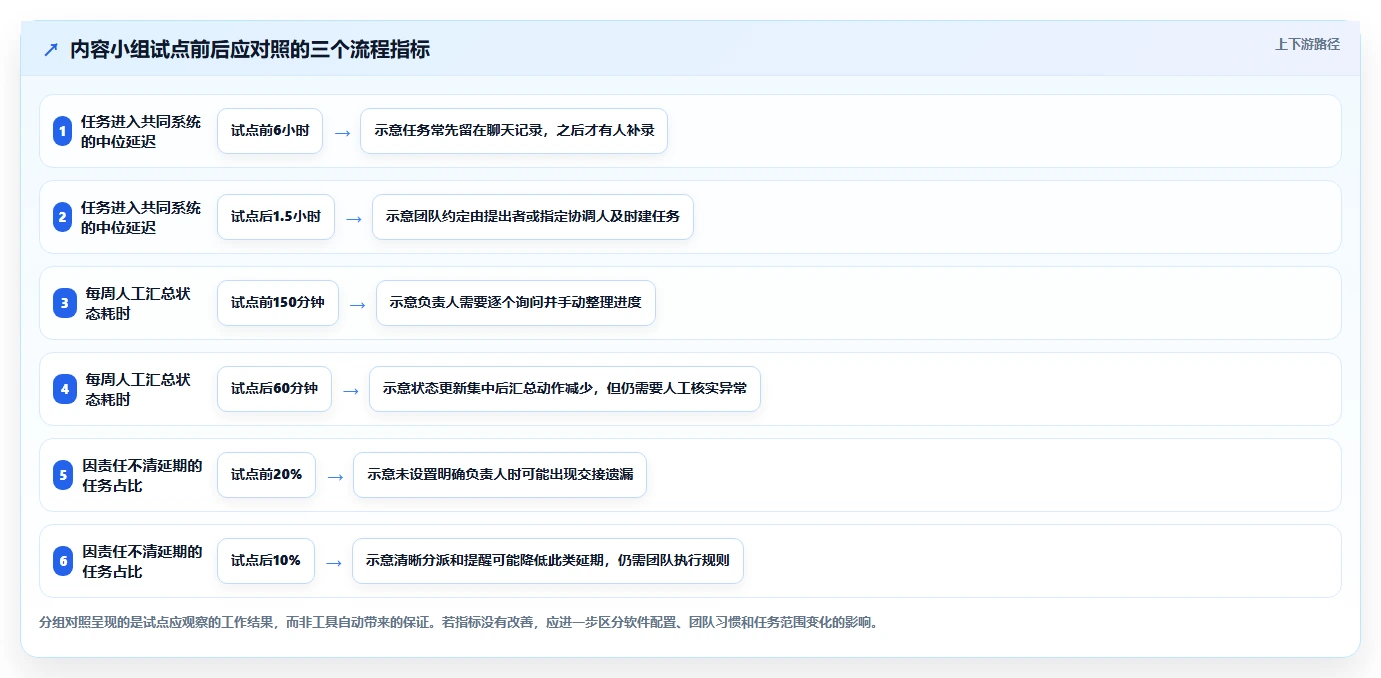
Task: Click the 示意负责人需要逐个询问 description box
Action: point(516,303)
